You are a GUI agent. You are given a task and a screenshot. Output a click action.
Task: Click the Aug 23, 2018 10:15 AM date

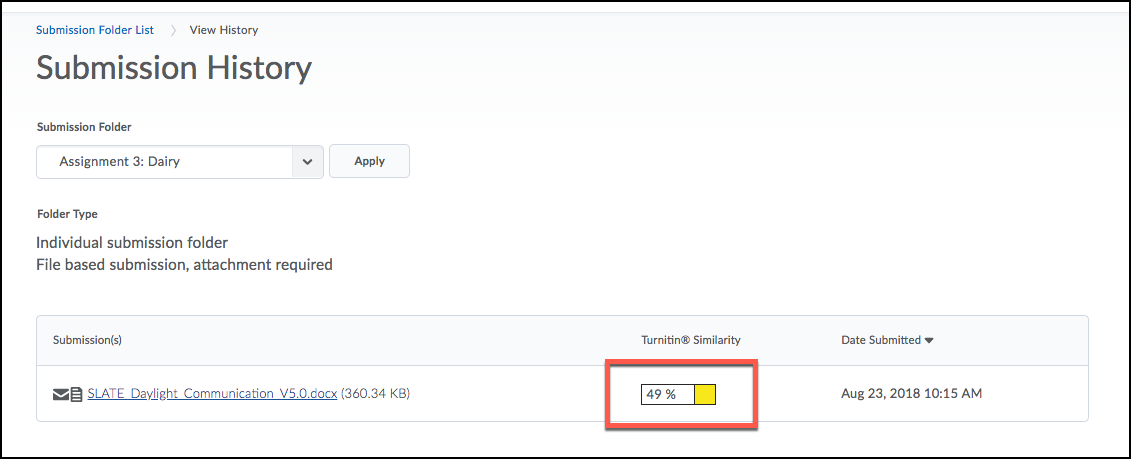click(x=912, y=394)
